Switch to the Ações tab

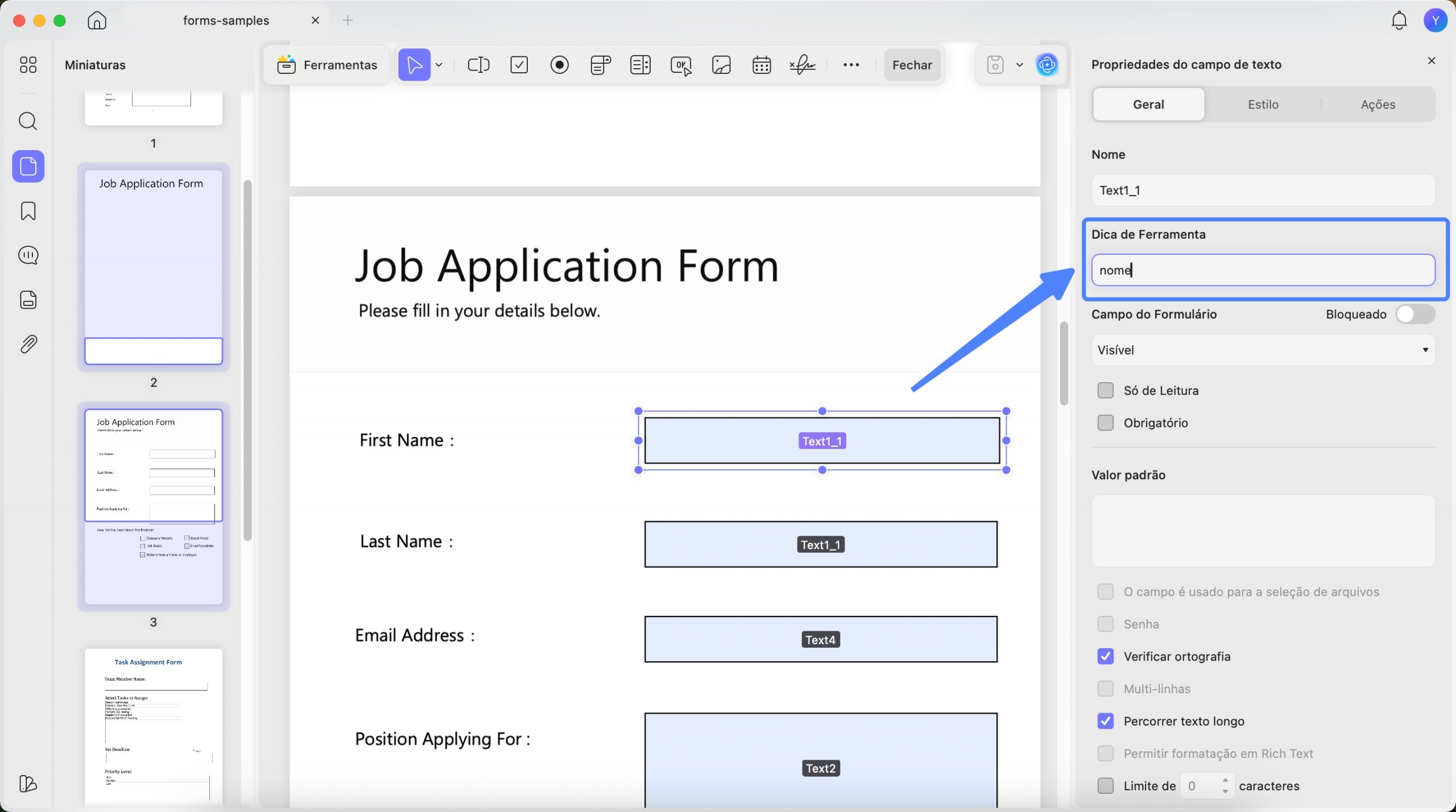coord(1378,105)
